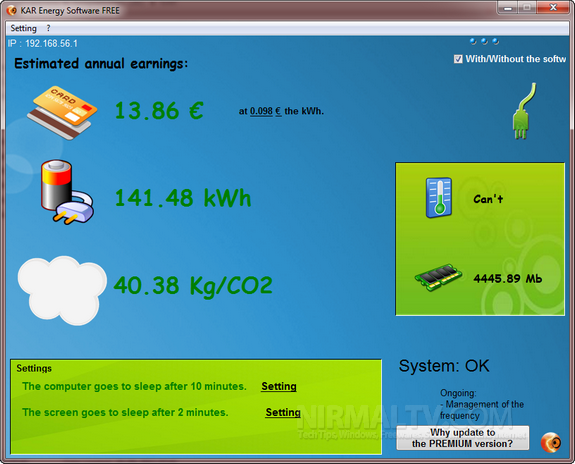Click the credit card earnings icon
This screenshot has width=575, height=464.
(62, 112)
